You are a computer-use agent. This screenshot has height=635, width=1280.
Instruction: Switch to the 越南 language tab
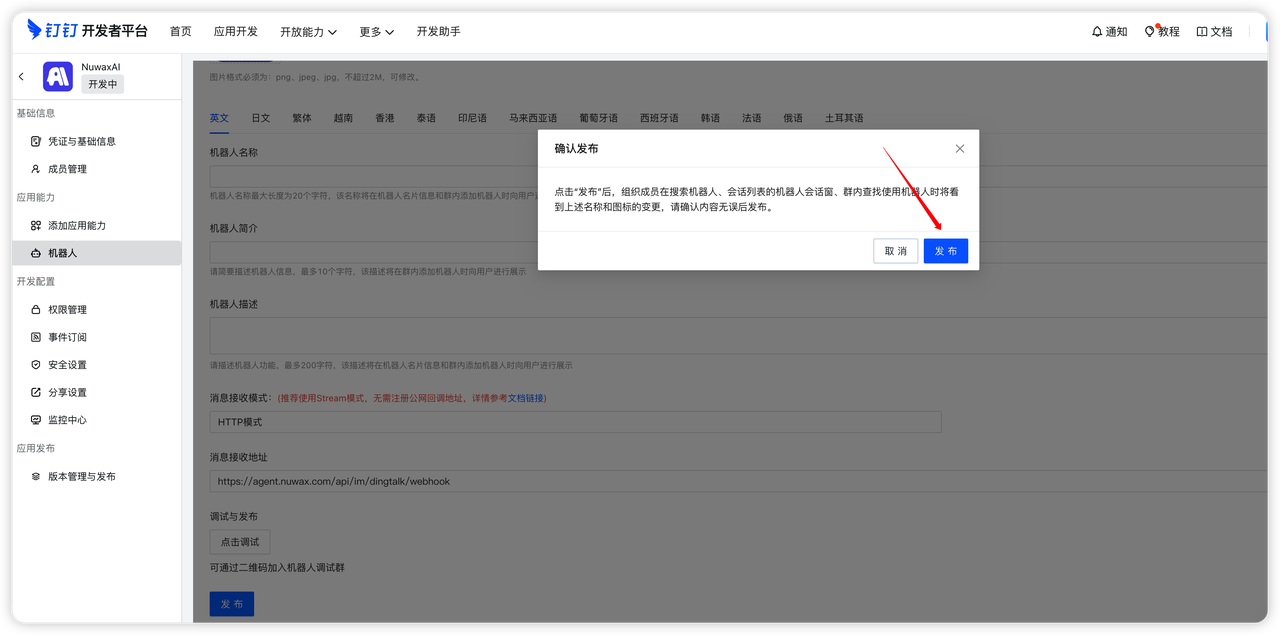[x=343, y=118]
